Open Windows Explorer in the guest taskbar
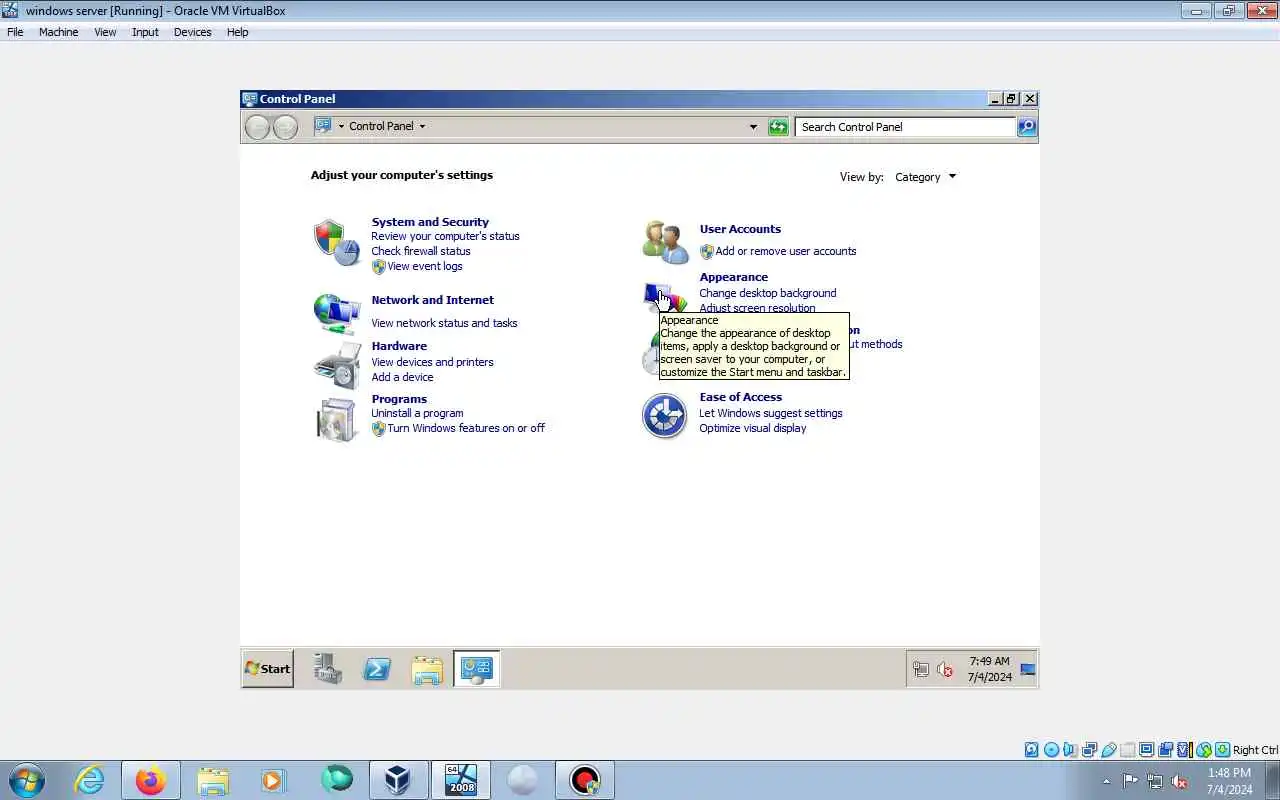The width and height of the screenshot is (1280, 800). pyautogui.click(x=427, y=669)
